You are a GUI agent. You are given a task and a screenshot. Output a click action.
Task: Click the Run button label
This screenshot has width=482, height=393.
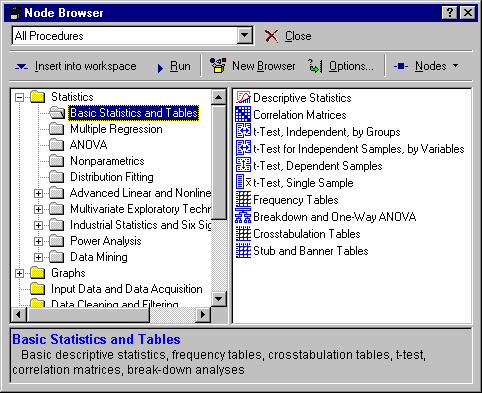180,66
